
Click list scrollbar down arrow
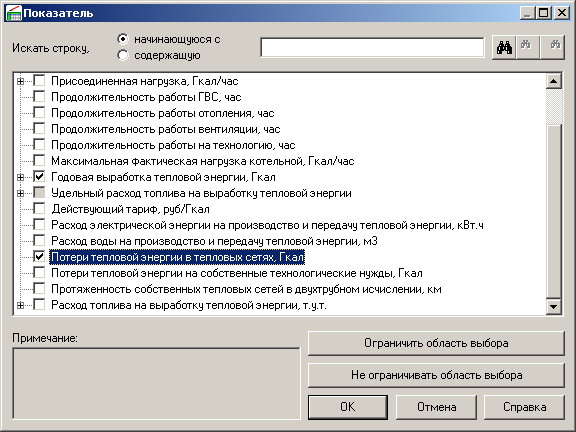point(554,306)
